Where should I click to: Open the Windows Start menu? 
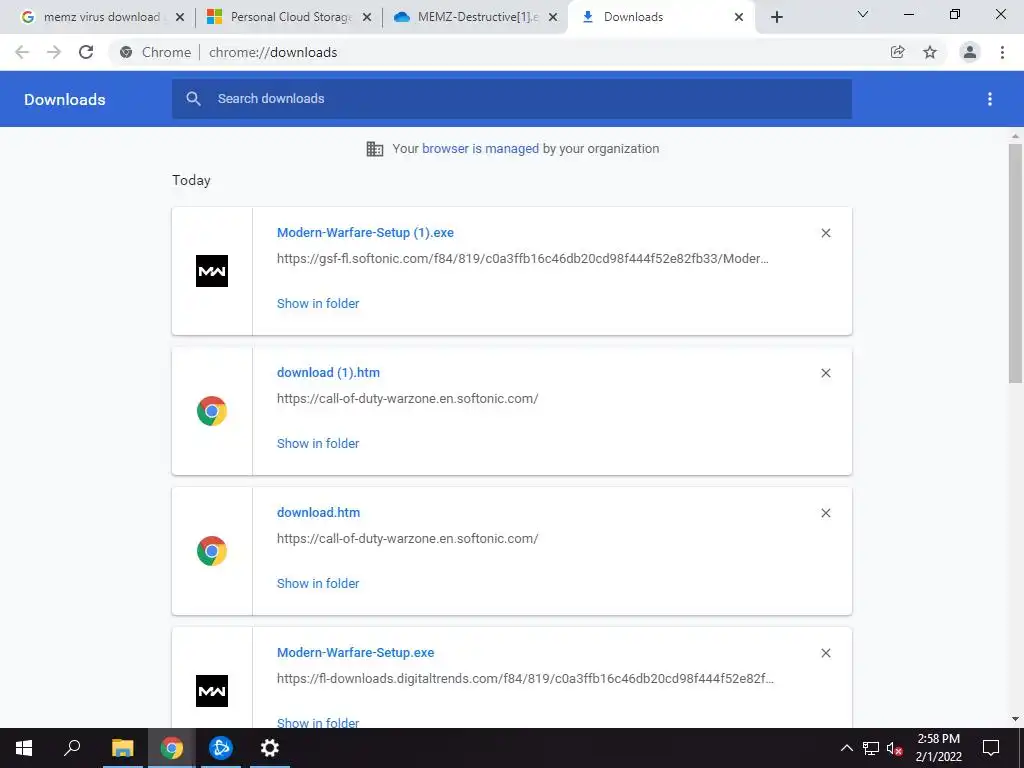pyautogui.click(x=24, y=748)
